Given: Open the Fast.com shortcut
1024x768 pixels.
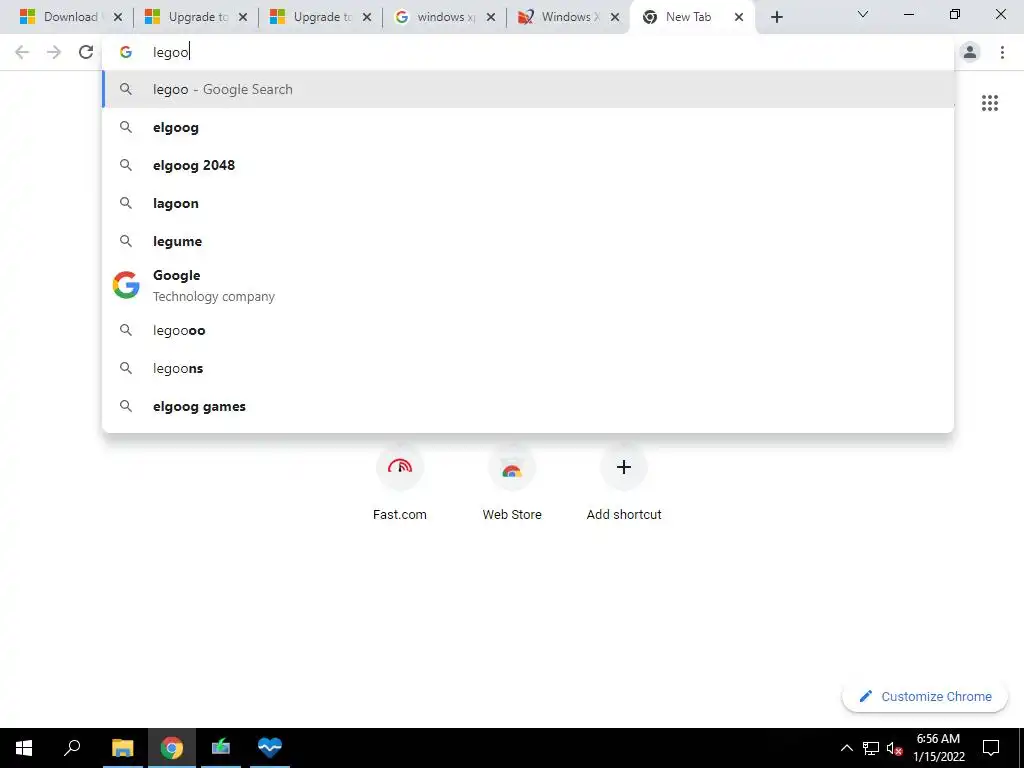Looking at the screenshot, I should coord(400,483).
